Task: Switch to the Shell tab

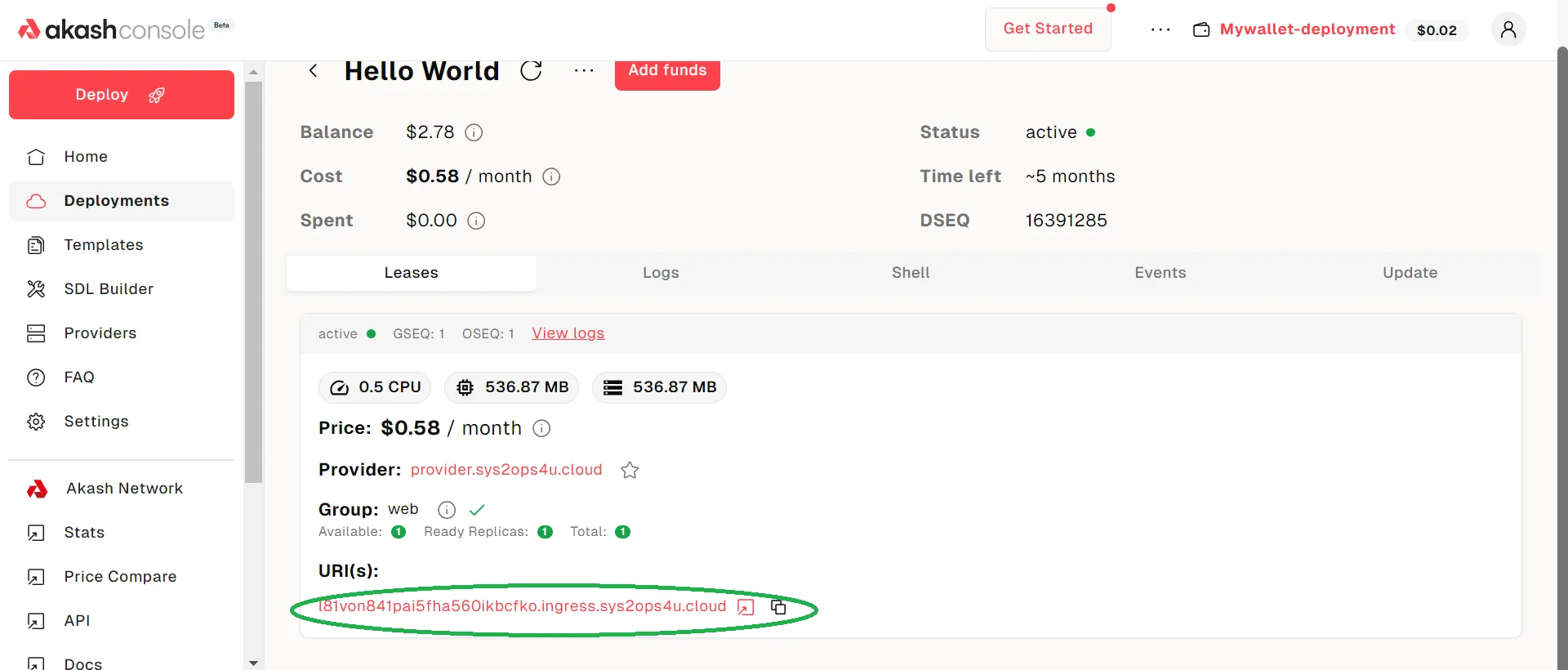Action: (911, 273)
